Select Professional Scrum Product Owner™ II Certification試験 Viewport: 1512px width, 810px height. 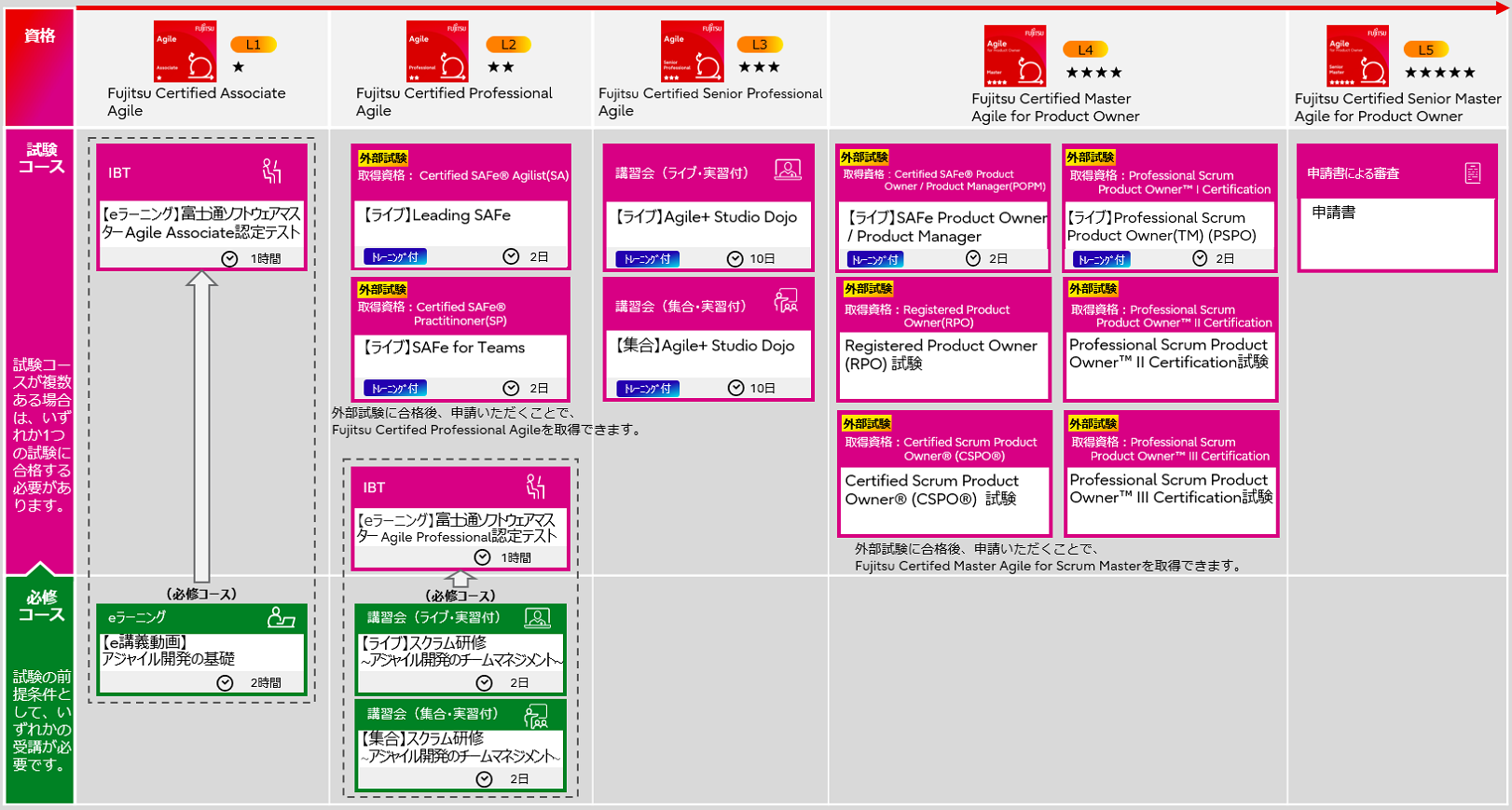pyautogui.click(x=1169, y=353)
